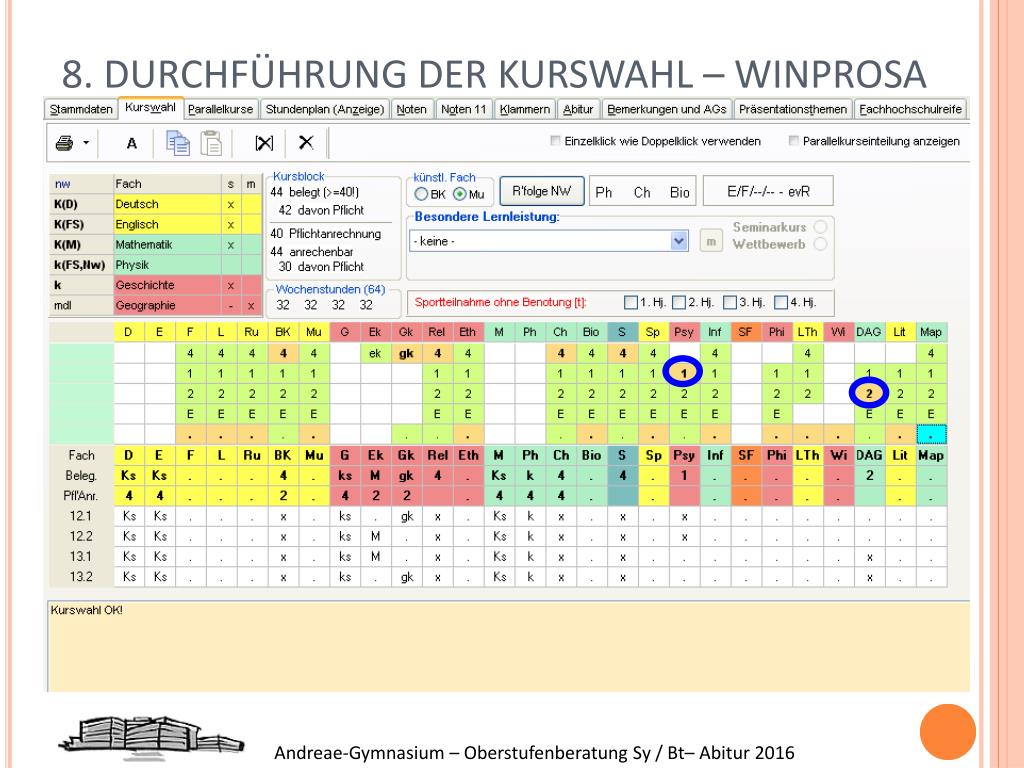1024x768 pixels.
Task: Click the gk cell under Gk
Action: coord(406,353)
